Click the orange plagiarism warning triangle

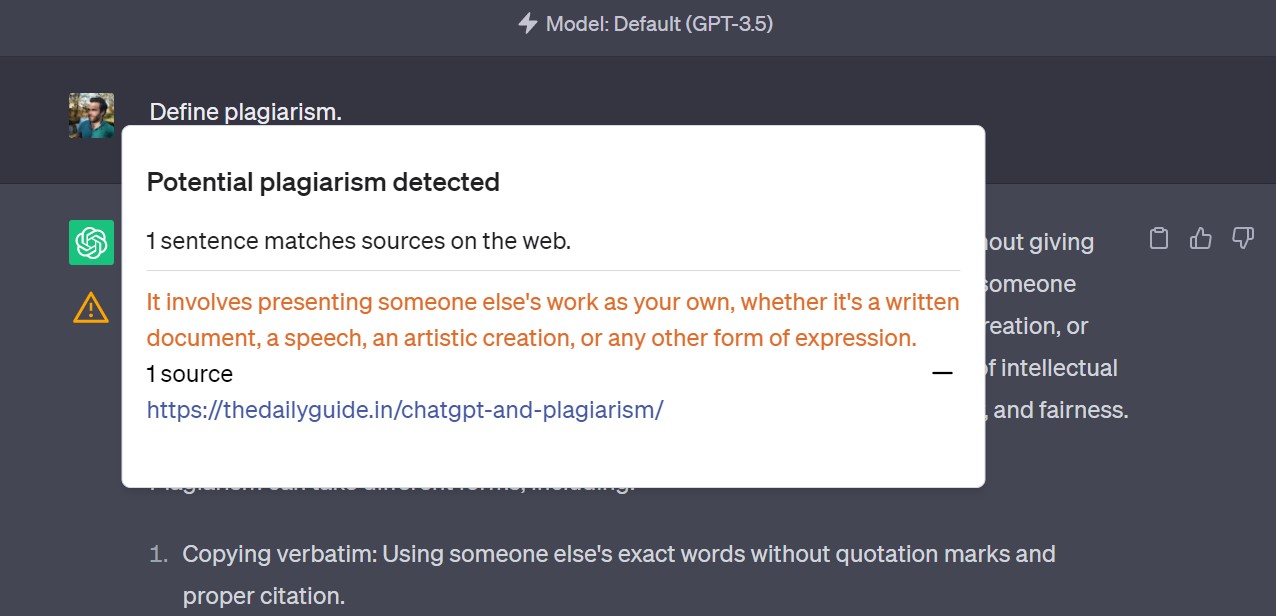pyautogui.click(x=91, y=306)
